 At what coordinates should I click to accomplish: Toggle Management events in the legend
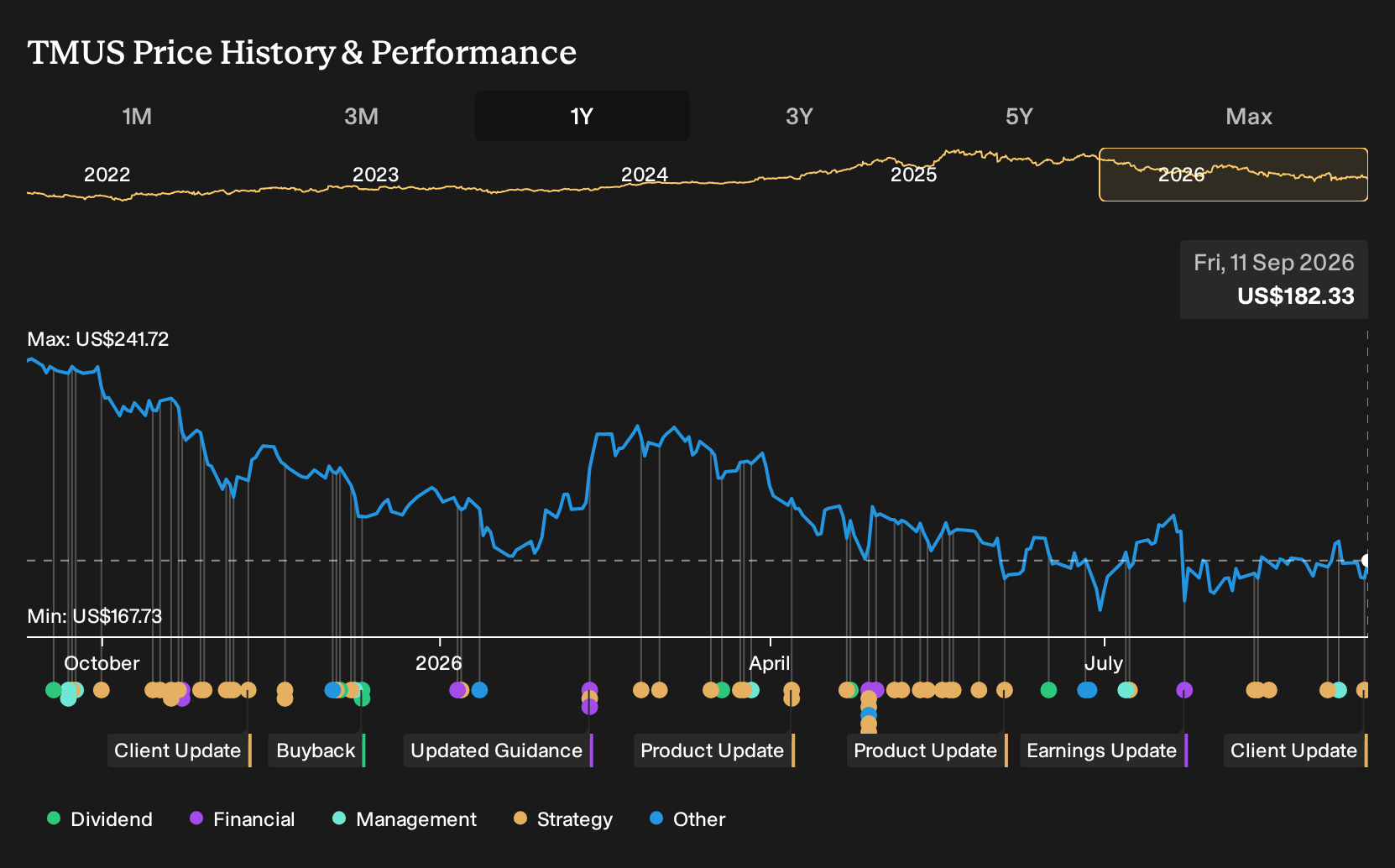tap(404, 819)
